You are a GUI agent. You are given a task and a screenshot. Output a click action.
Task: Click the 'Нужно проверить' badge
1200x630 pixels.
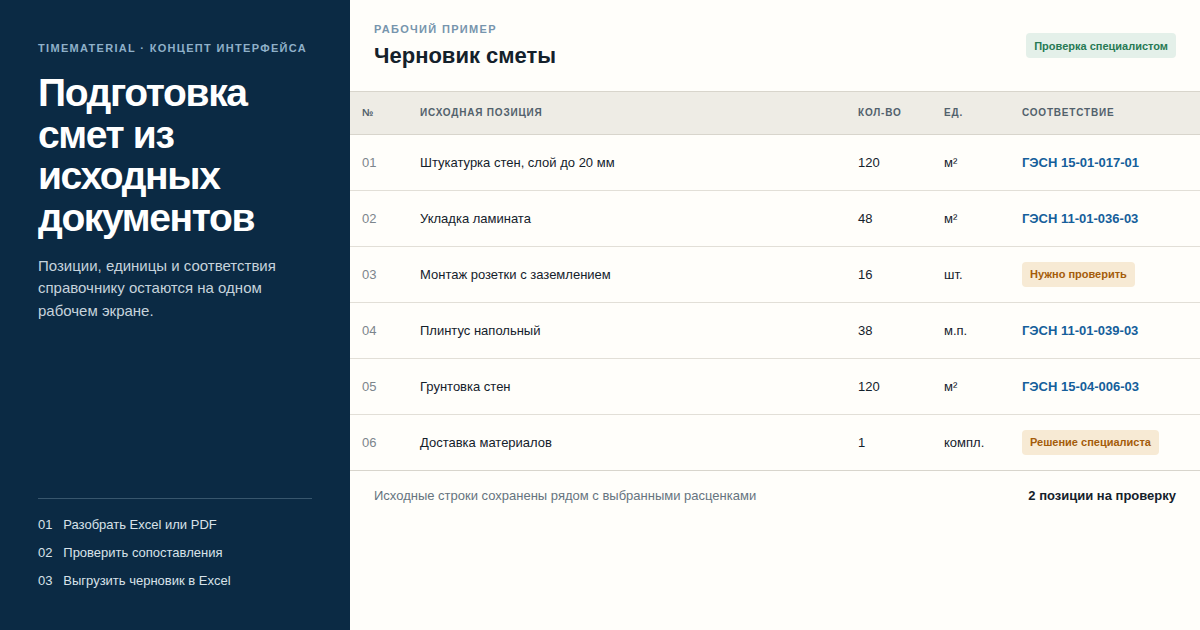coord(1078,274)
